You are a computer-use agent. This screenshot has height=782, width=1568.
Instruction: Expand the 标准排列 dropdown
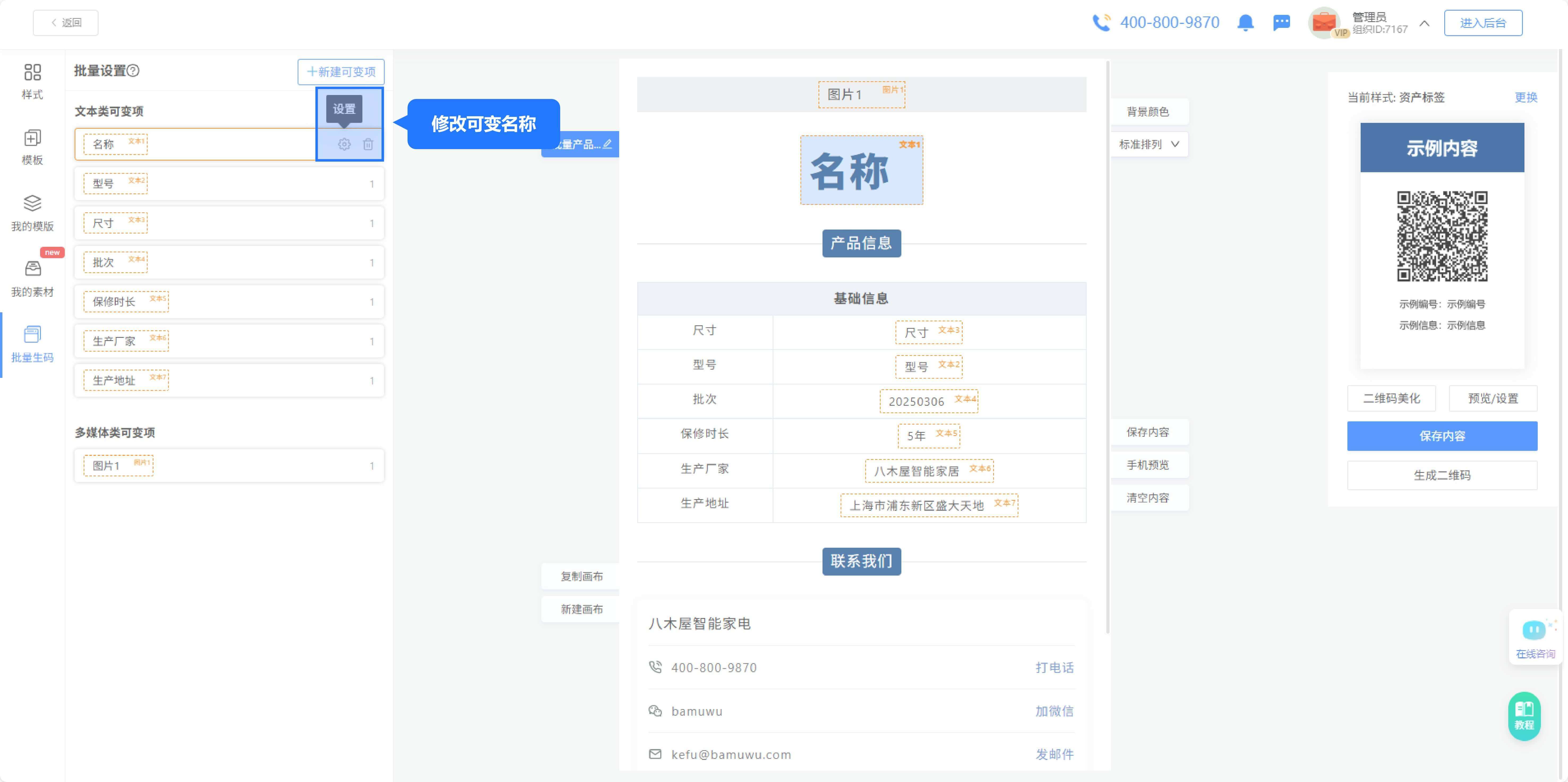pyautogui.click(x=1149, y=144)
